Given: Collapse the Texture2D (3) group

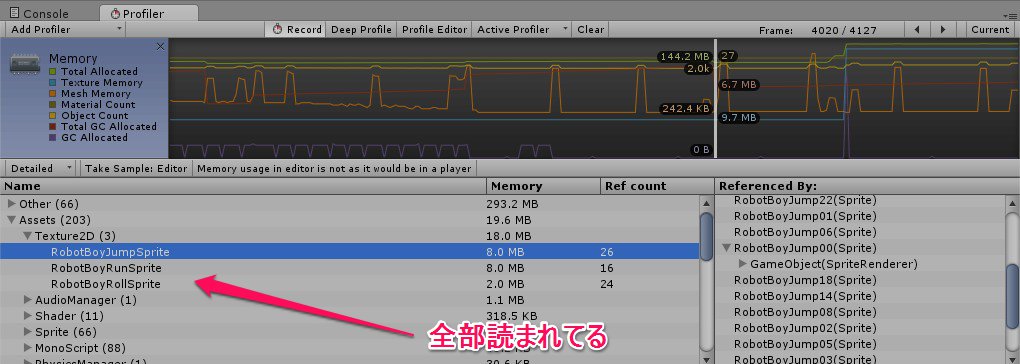Looking at the screenshot, I should [28, 236].
